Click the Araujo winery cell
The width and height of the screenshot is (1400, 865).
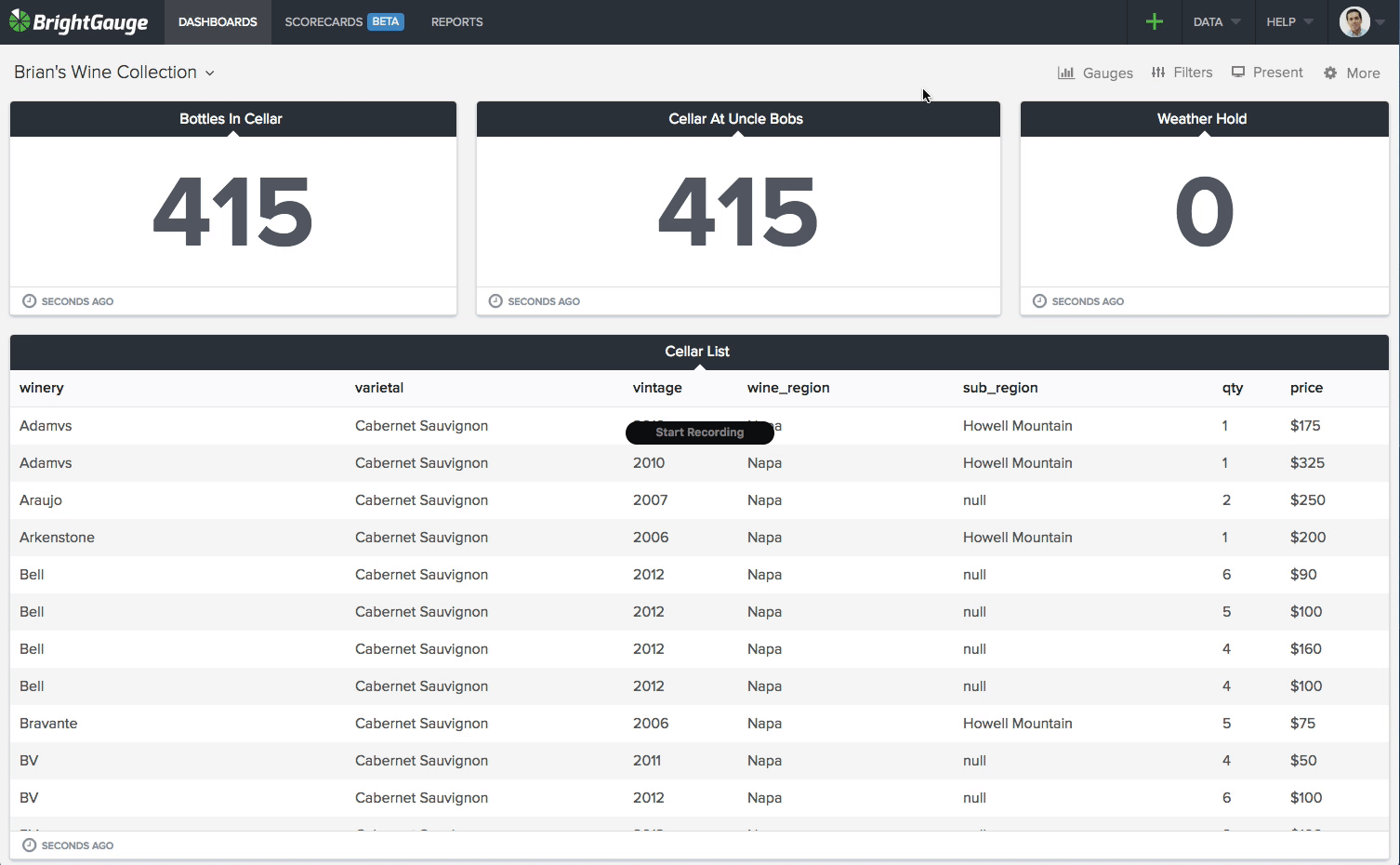[41, 500]
